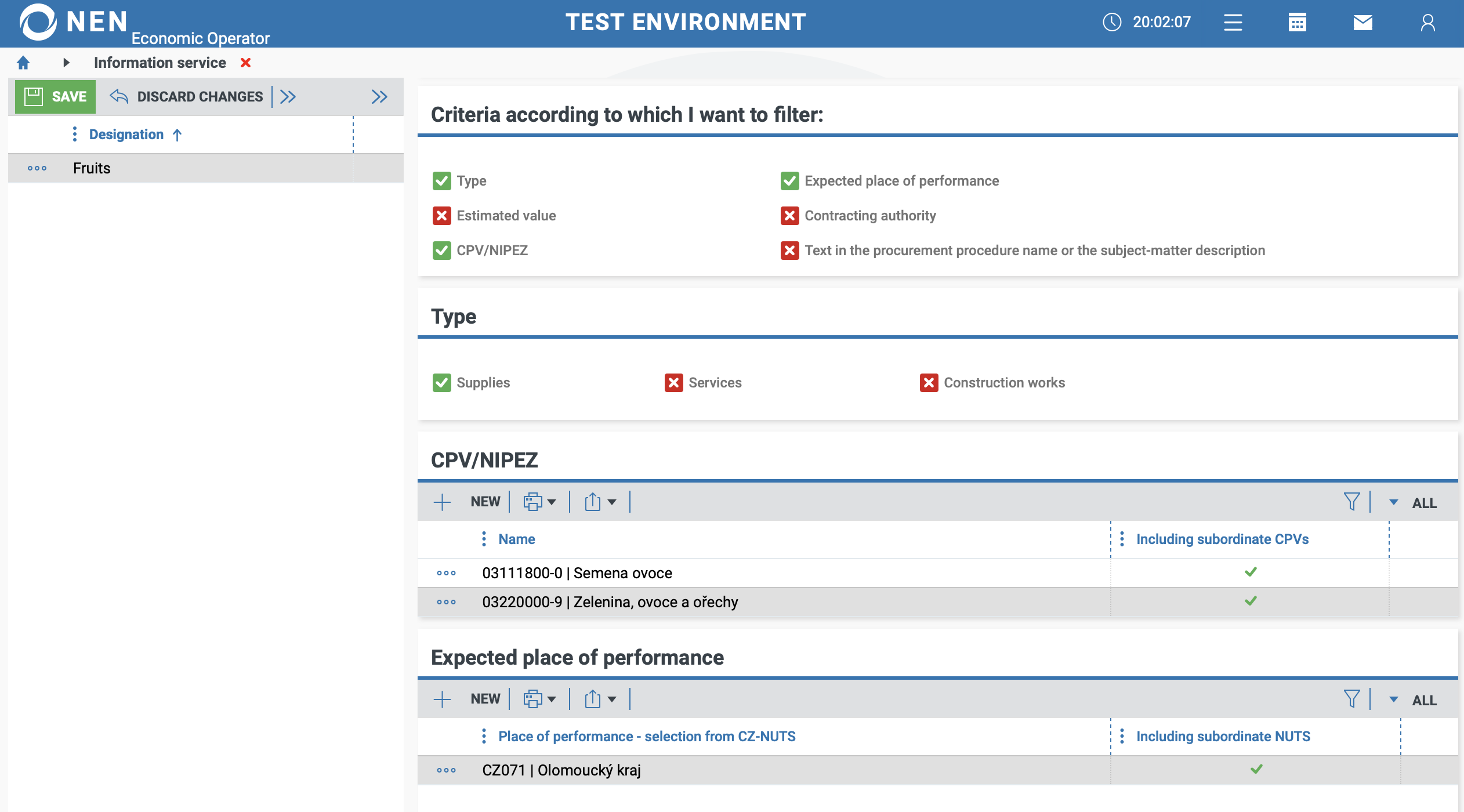Open Name column options menu dots
Viewport: 1464px width, 812px height.
(484, 539)
